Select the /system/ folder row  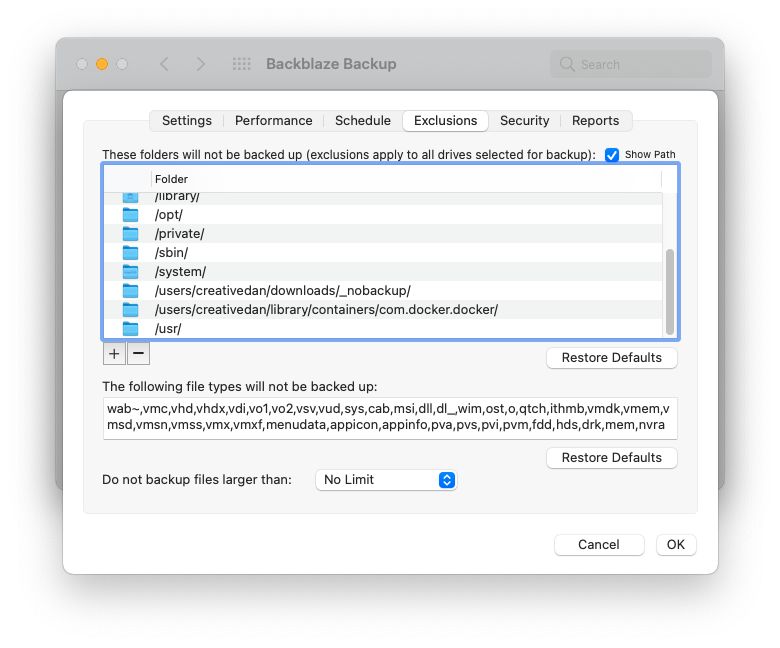point(383,272)
